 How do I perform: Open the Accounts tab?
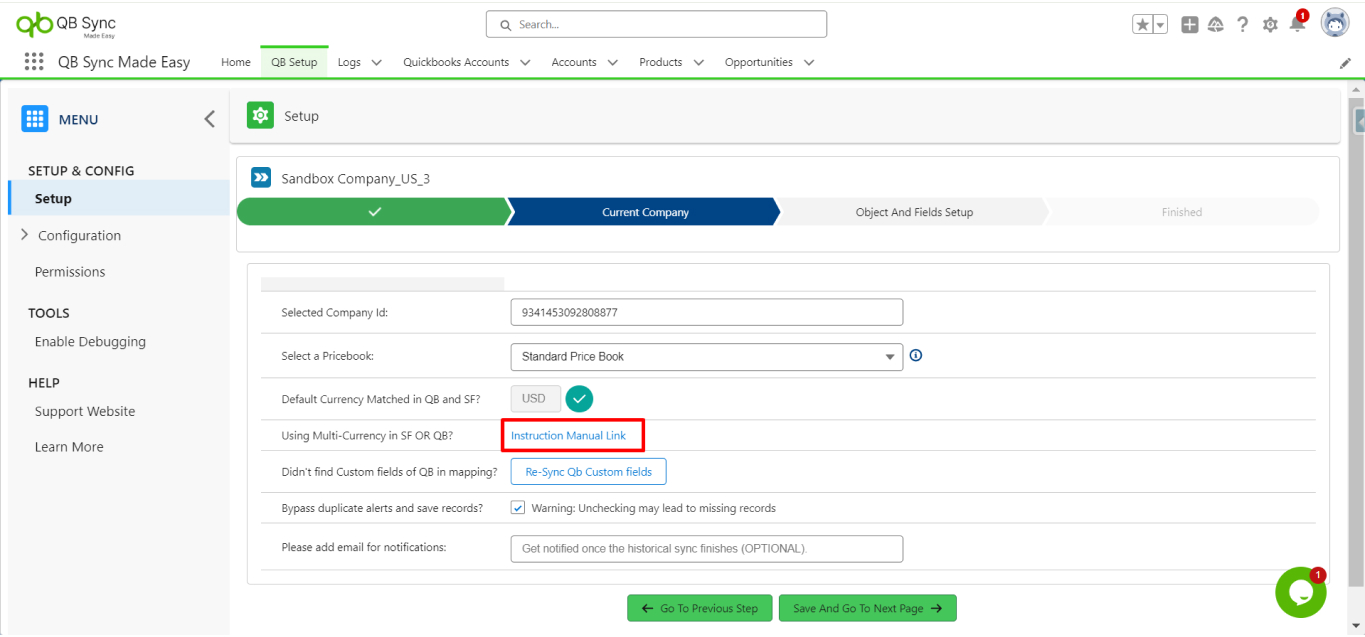point(574,62)
